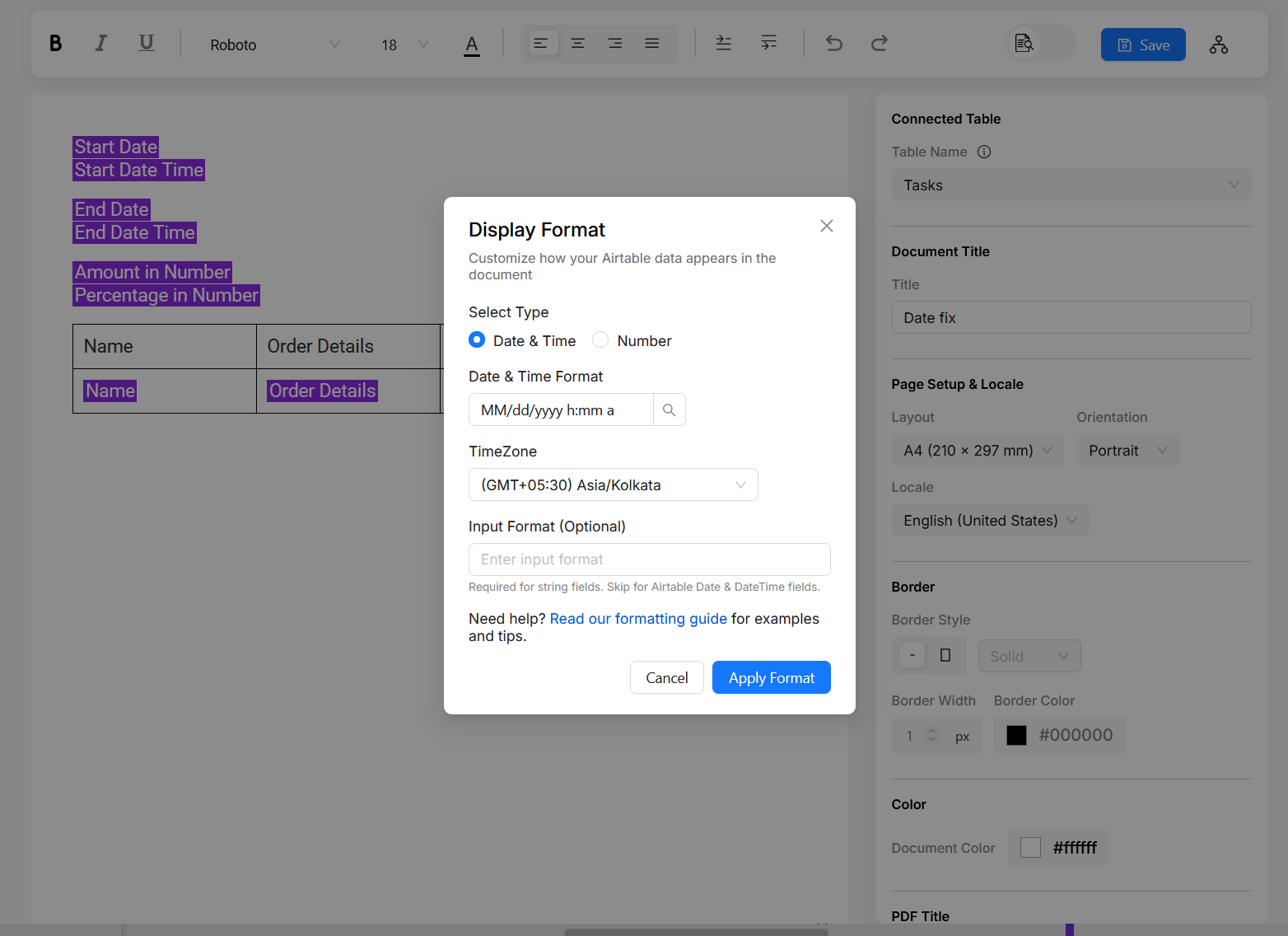
Task: Click the black border color swatch
Action: 1017,735
